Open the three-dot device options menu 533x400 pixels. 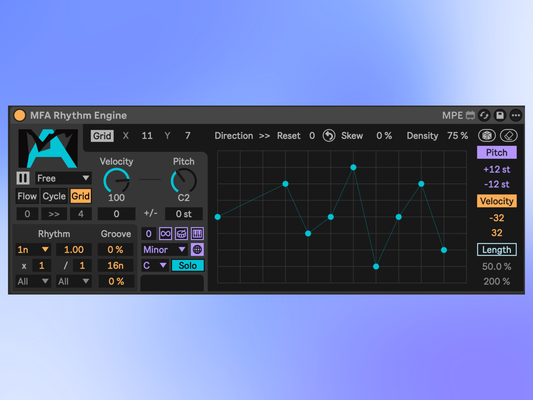click(516, 116)
